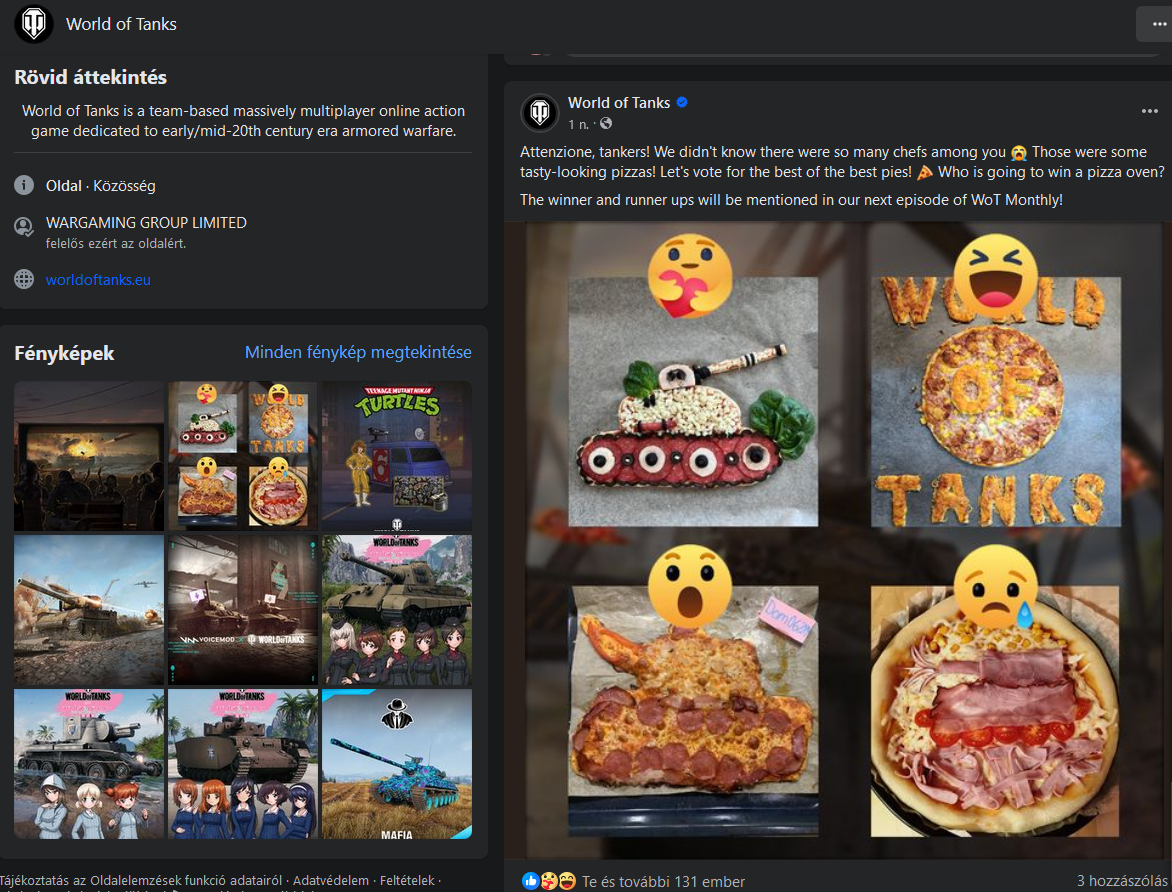Click the Care reaction icon under the post

coord(549,881)
